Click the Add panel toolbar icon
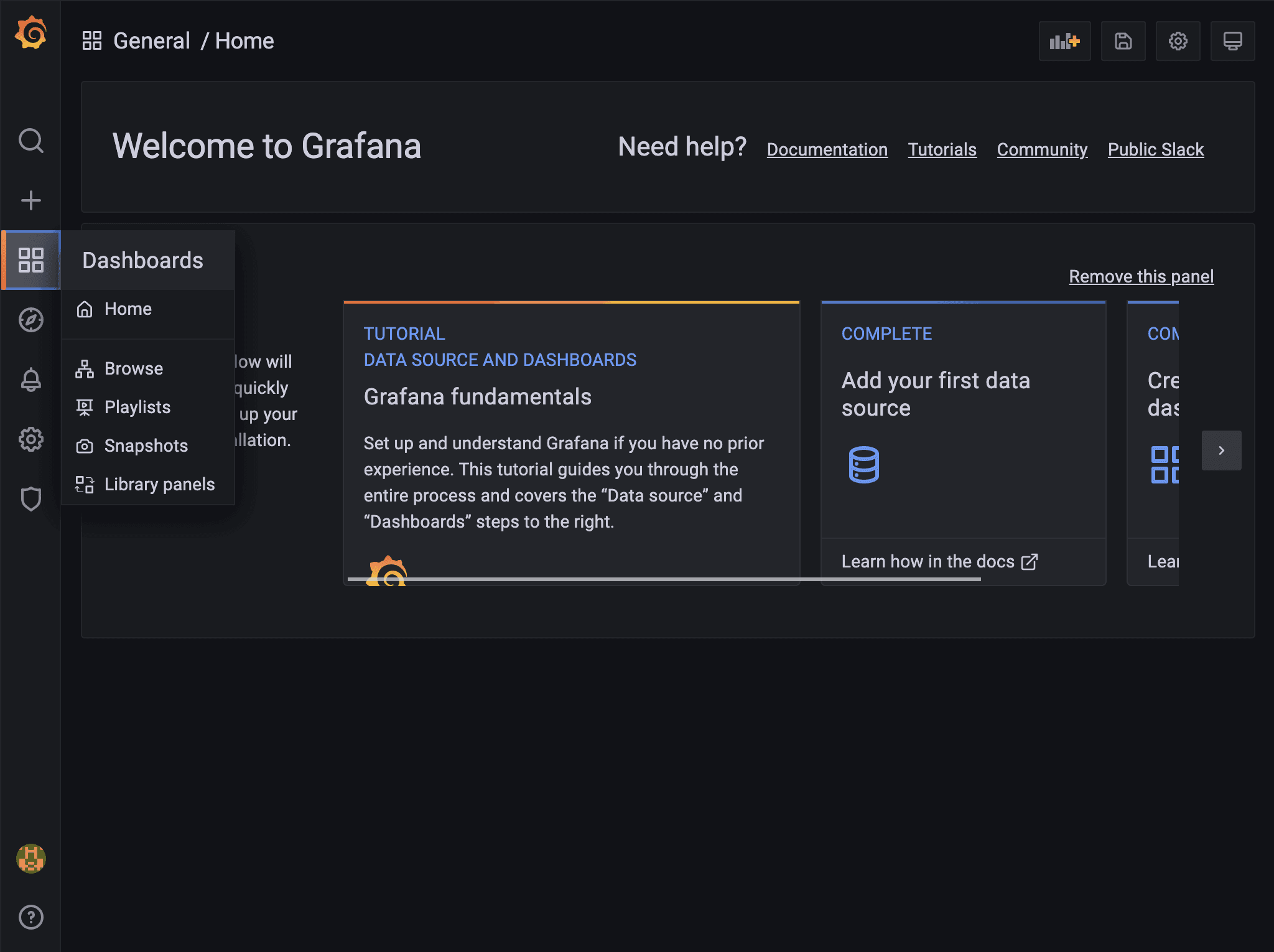The height and width of the screenshot is (952, 1274). 1065,41
